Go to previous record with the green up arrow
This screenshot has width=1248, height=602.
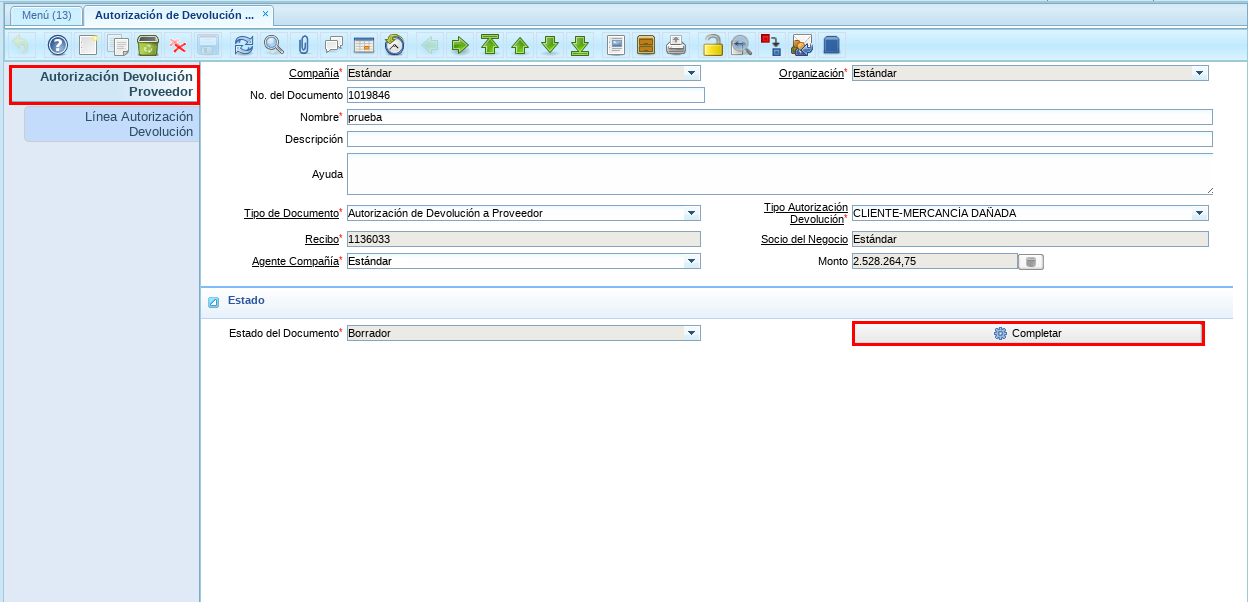[x=520, y=45]
